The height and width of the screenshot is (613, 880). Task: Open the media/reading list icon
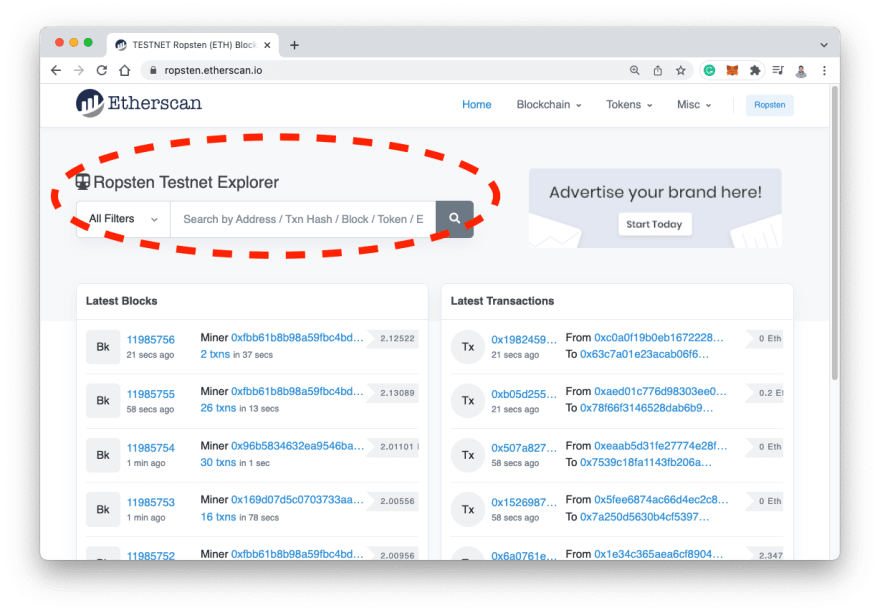point(778,70)
